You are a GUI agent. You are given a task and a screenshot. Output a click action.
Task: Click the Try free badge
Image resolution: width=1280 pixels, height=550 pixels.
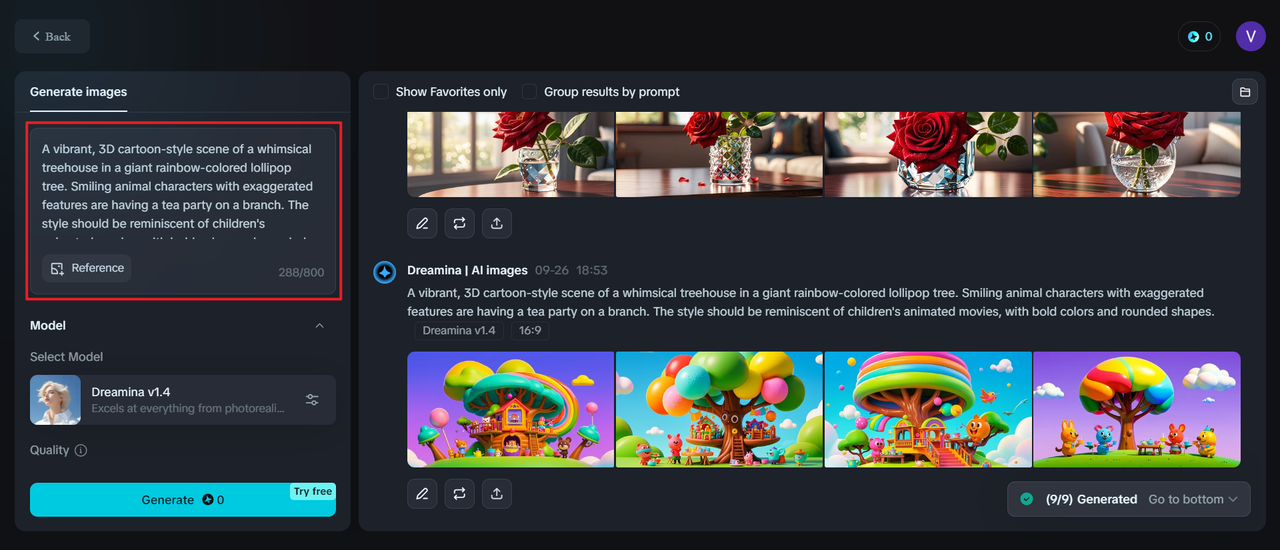313,492
